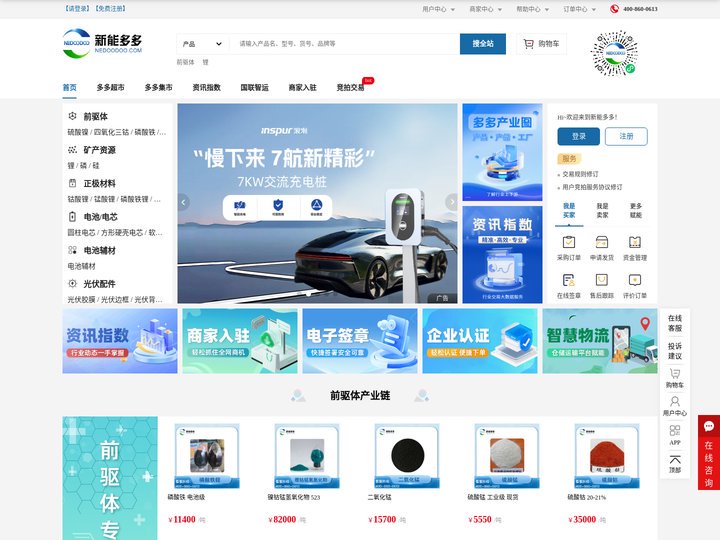Open the 硫酸钴 20-21% product image

point(607,456)
